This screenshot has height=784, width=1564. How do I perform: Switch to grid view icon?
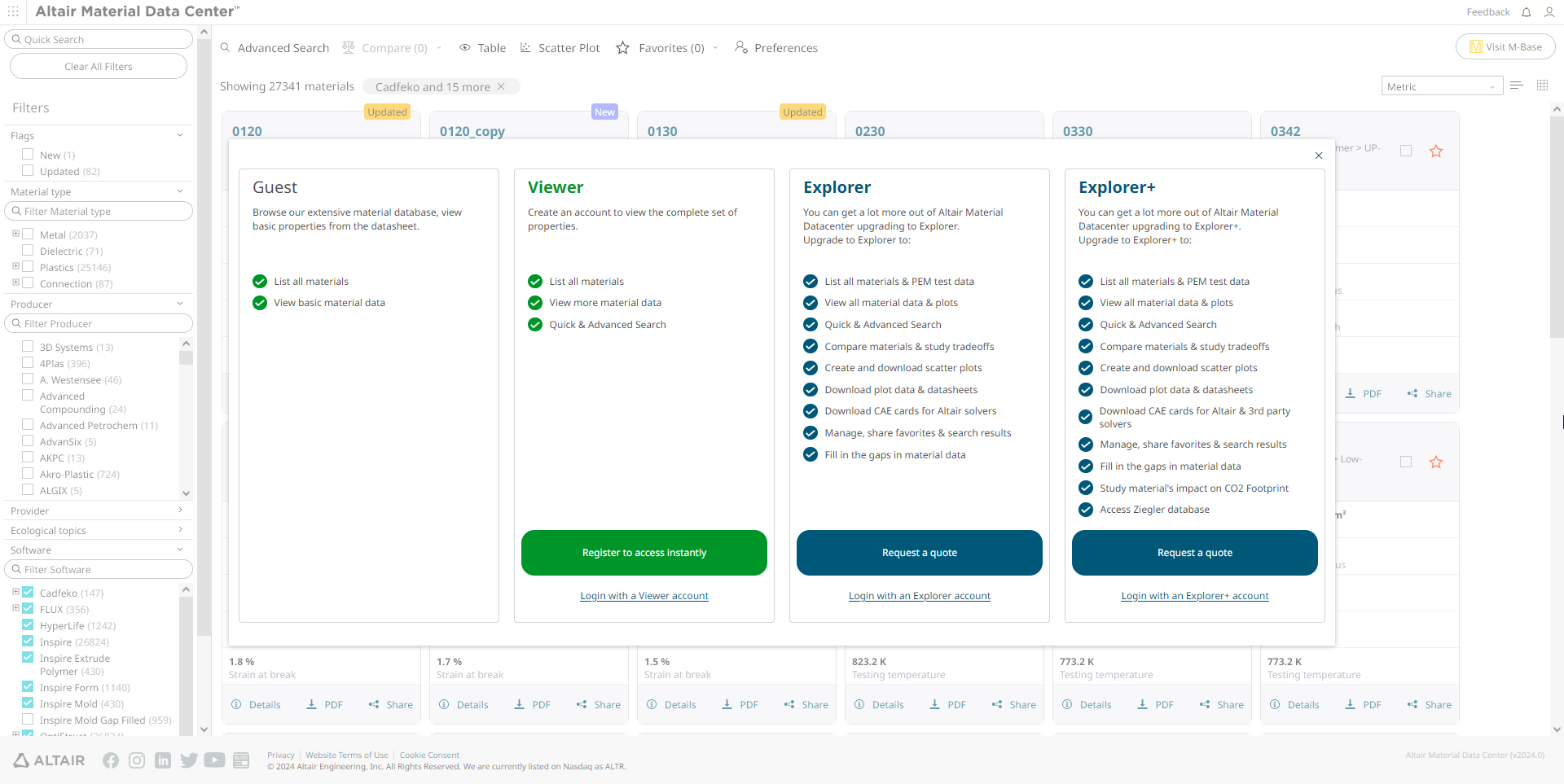1542,85
